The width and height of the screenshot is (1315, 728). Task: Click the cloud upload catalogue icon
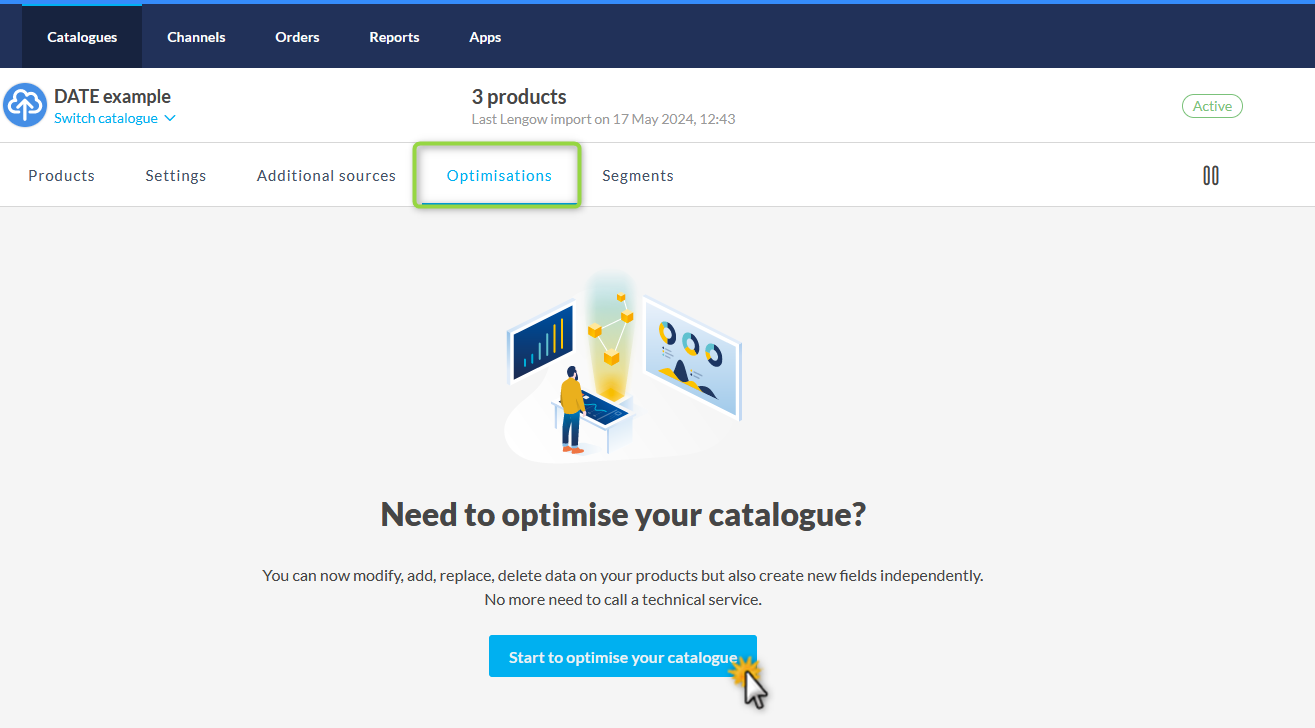[x=25, y=105]
